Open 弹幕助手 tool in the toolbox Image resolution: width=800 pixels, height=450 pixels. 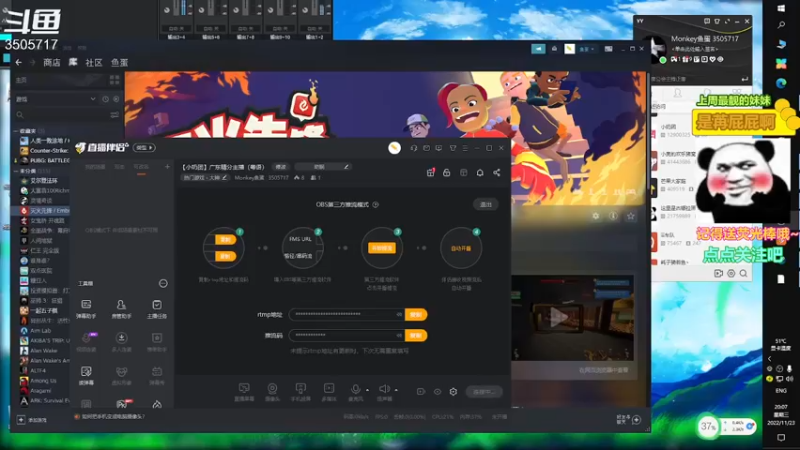pyautogui.click(x=86, y=308)
